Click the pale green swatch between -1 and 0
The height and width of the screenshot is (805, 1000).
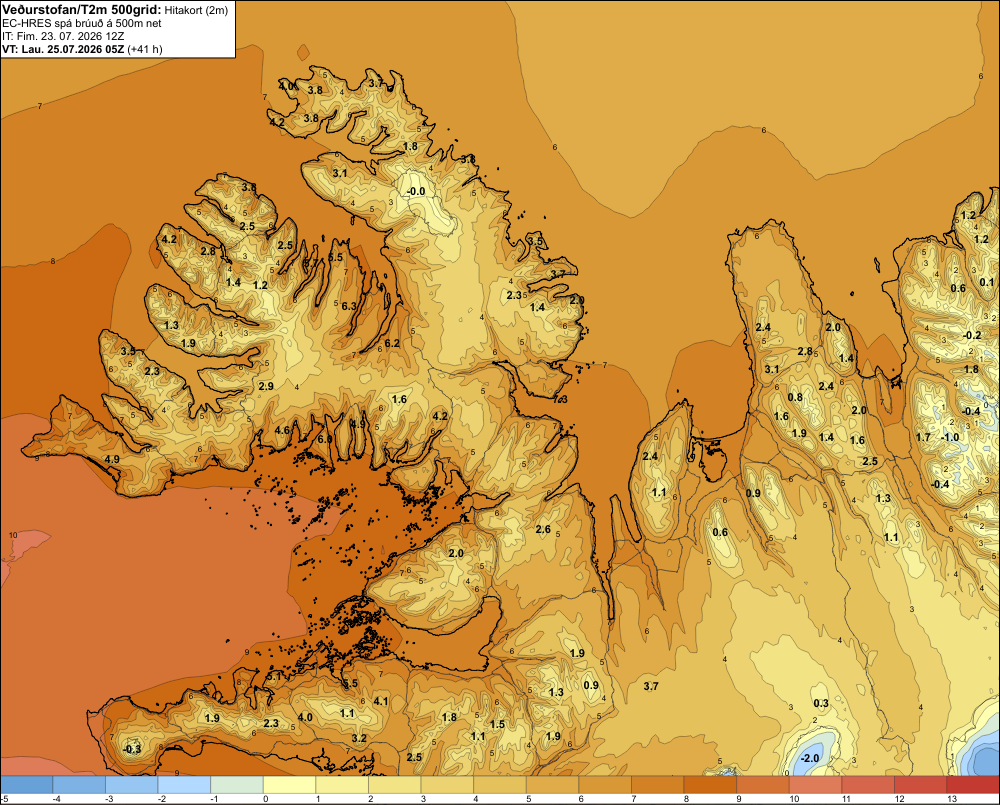pos(237,785)
